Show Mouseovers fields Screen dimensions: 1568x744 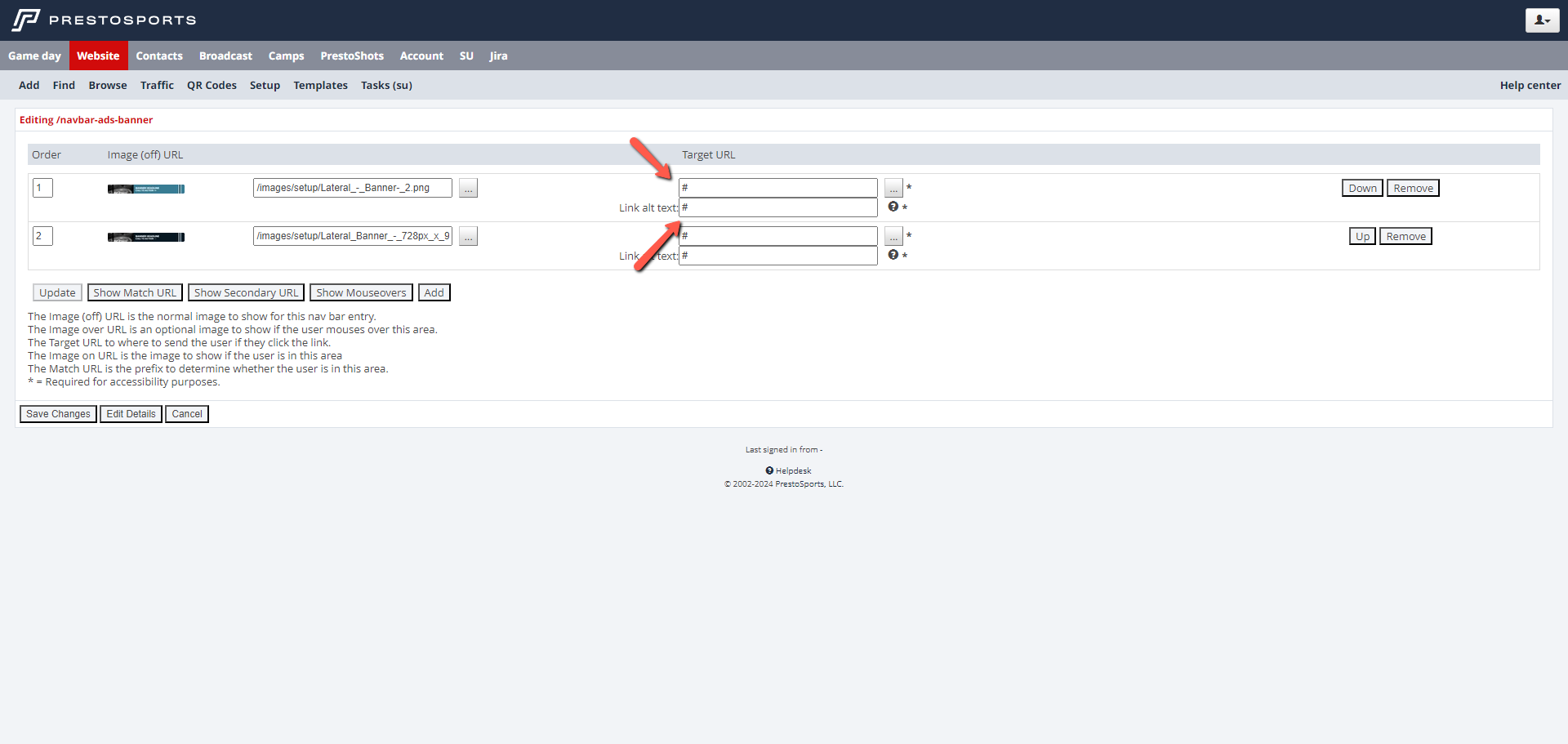point(361,293)
